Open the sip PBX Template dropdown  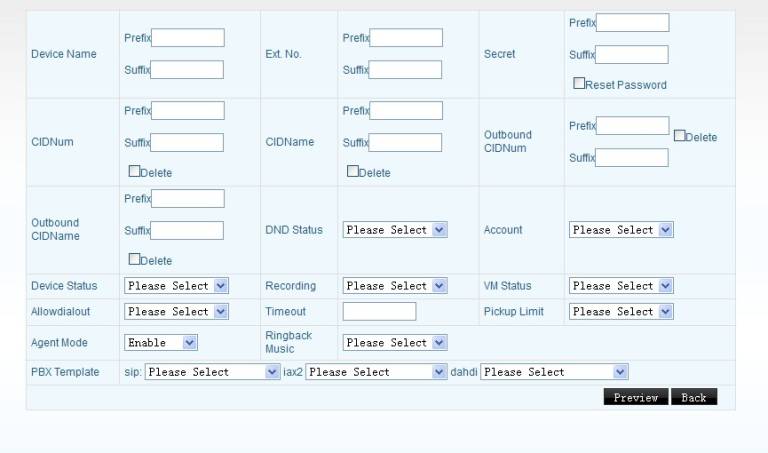[212, 372]
